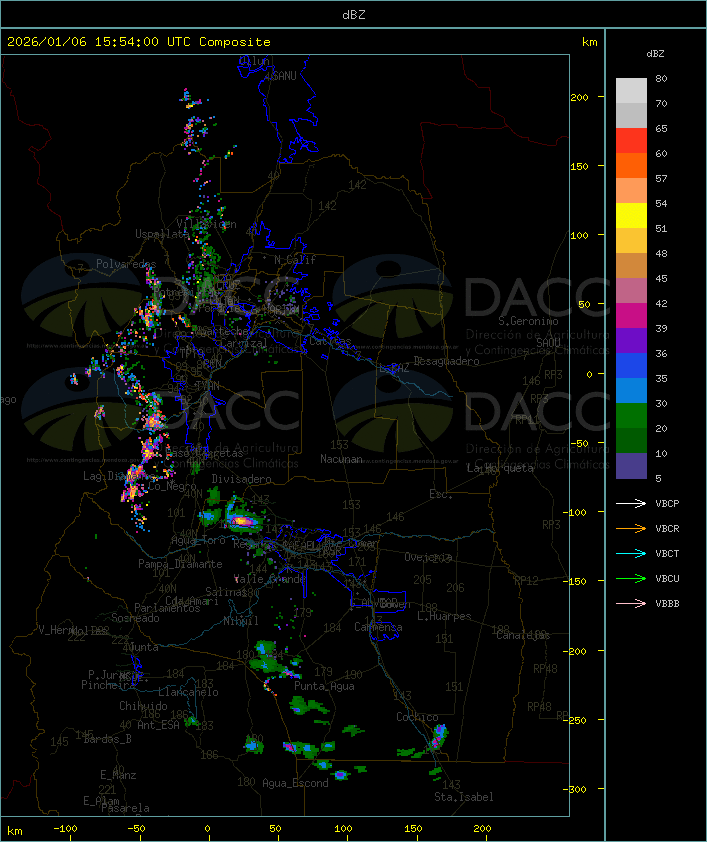707x842 pixels.
Task: Click the green VBCU arrow icon
Action: tap(632, 579)
